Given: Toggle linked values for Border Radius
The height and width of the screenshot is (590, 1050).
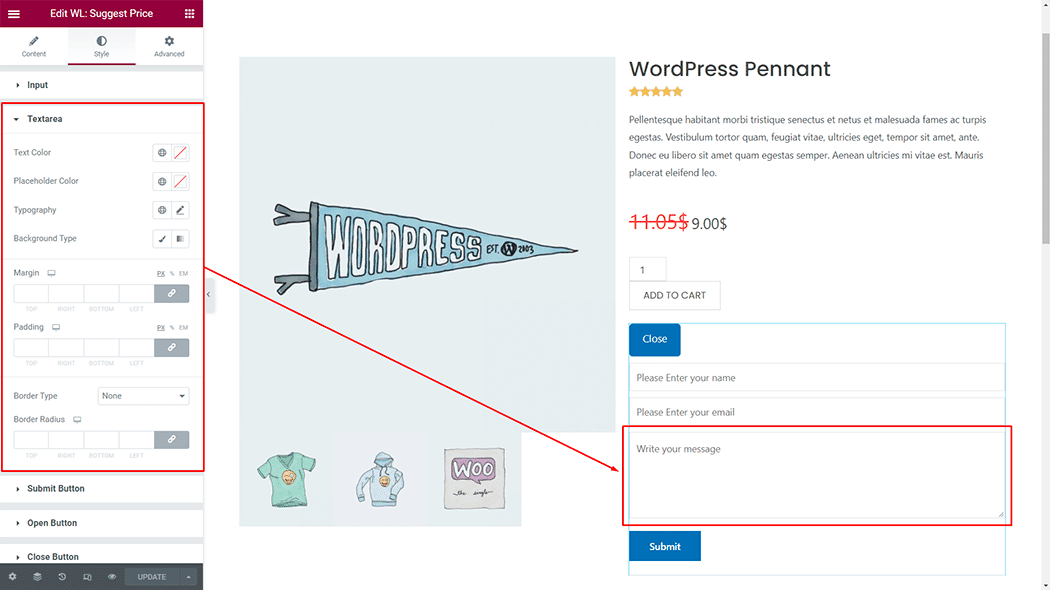Looking at the screenshot, I should 171,439.
